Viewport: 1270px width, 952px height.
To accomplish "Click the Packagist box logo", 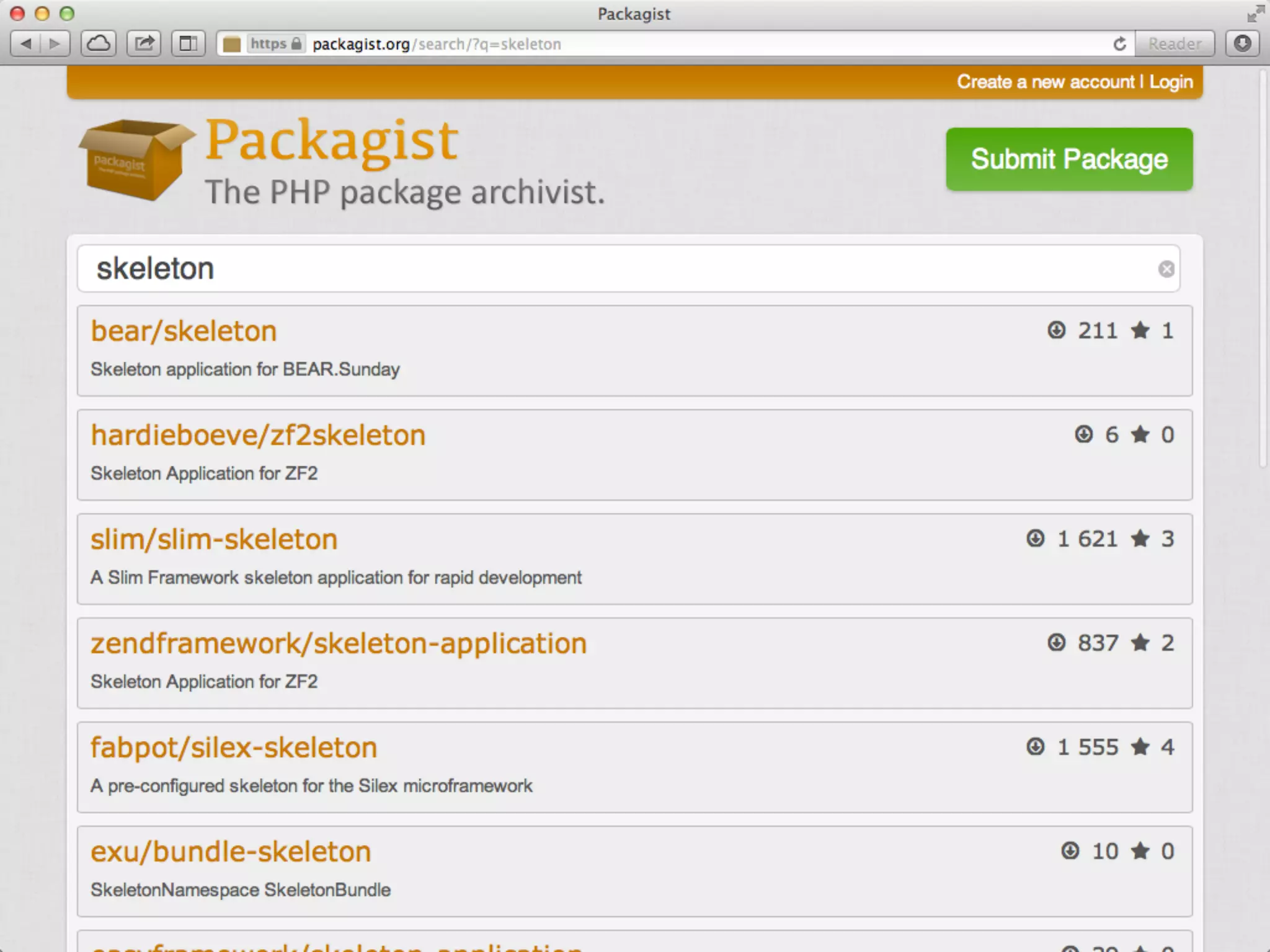I will click(x=135, y=160).
